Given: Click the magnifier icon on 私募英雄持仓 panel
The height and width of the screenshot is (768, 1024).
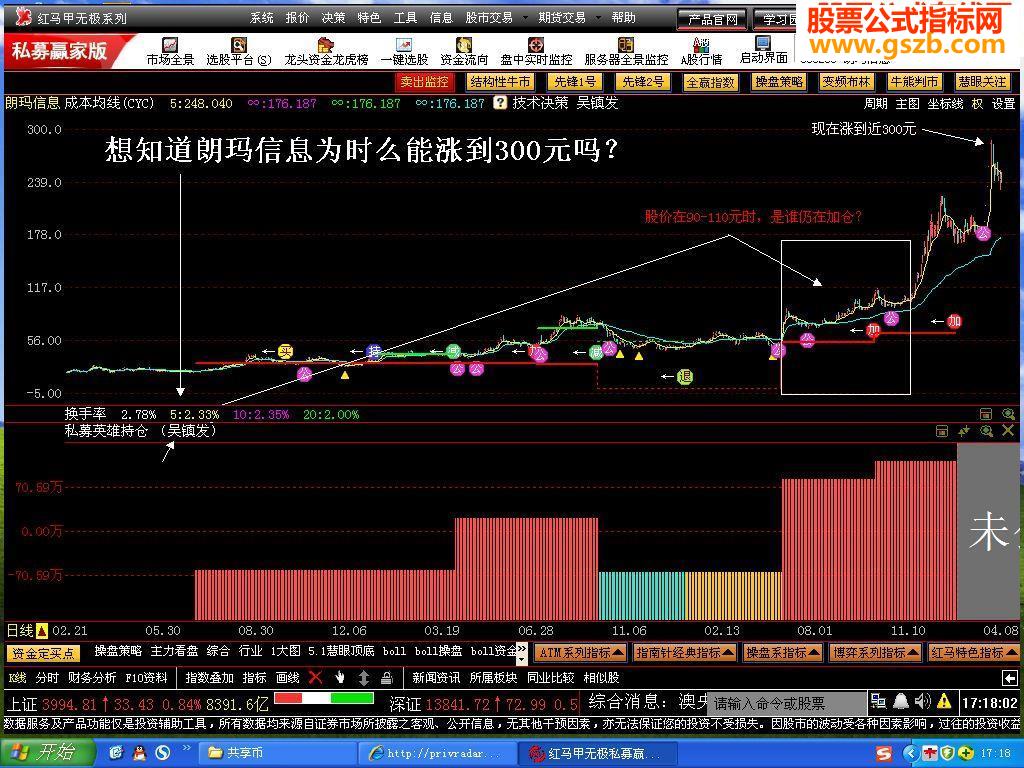Looking at the screenshot, I should (x=986, y=431).
